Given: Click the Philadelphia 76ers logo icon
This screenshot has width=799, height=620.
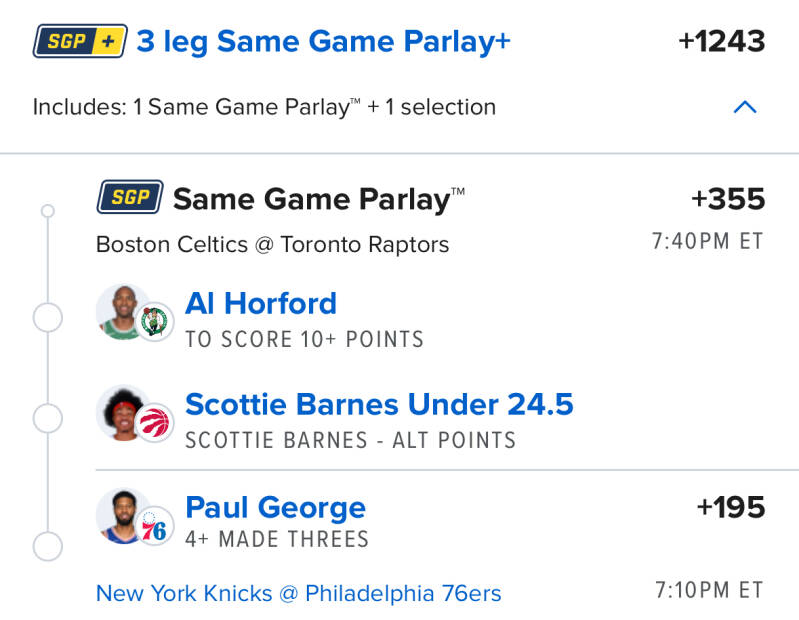Looking at the screenshot, I should [x=155, y=527].
